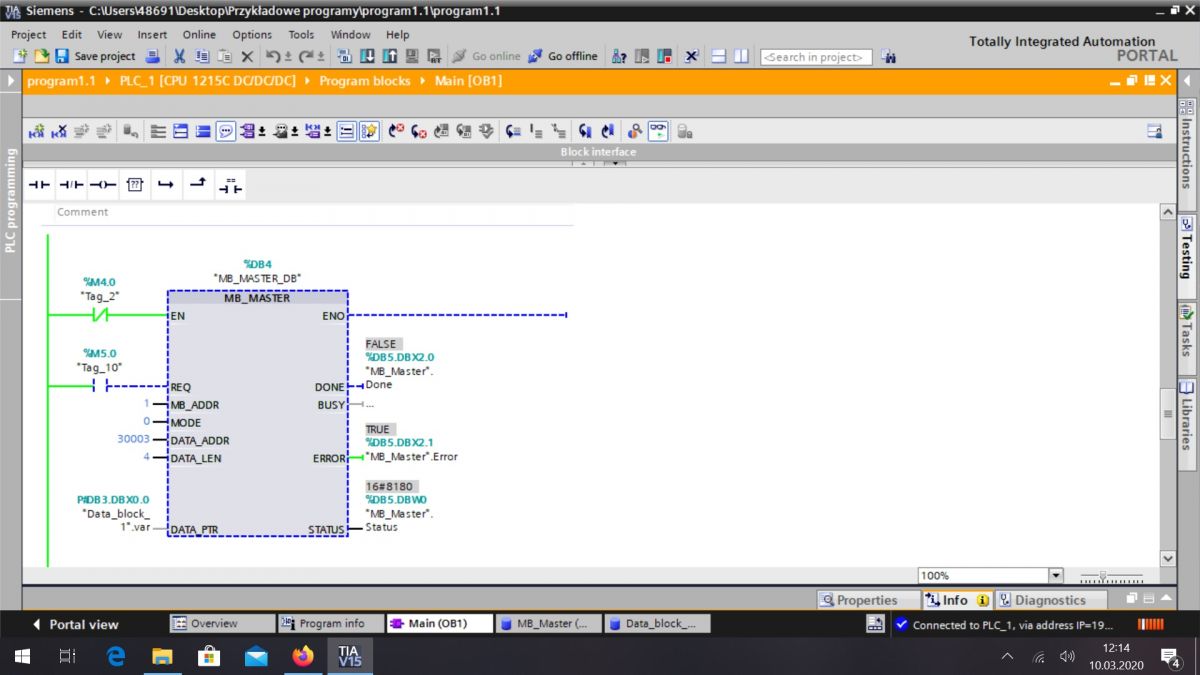Image resolution: width=1200 pixels, height=675 pixels.
Task: Click the network Comment field
Action: click(313, 212)
